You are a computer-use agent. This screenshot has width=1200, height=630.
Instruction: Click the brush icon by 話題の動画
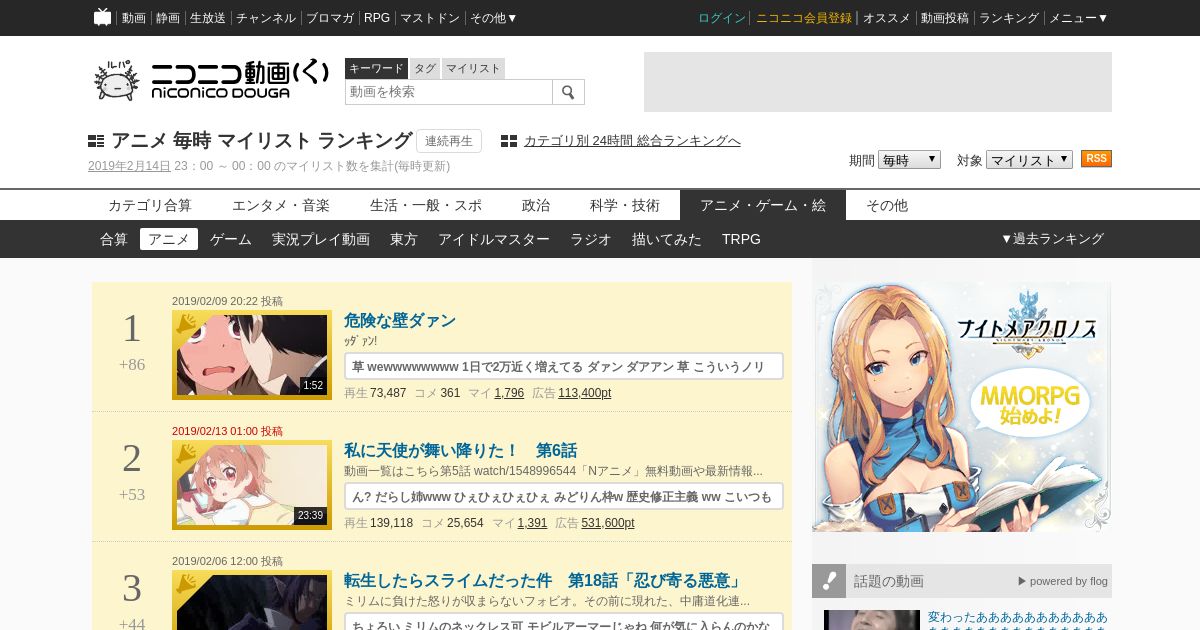[829, 581]
